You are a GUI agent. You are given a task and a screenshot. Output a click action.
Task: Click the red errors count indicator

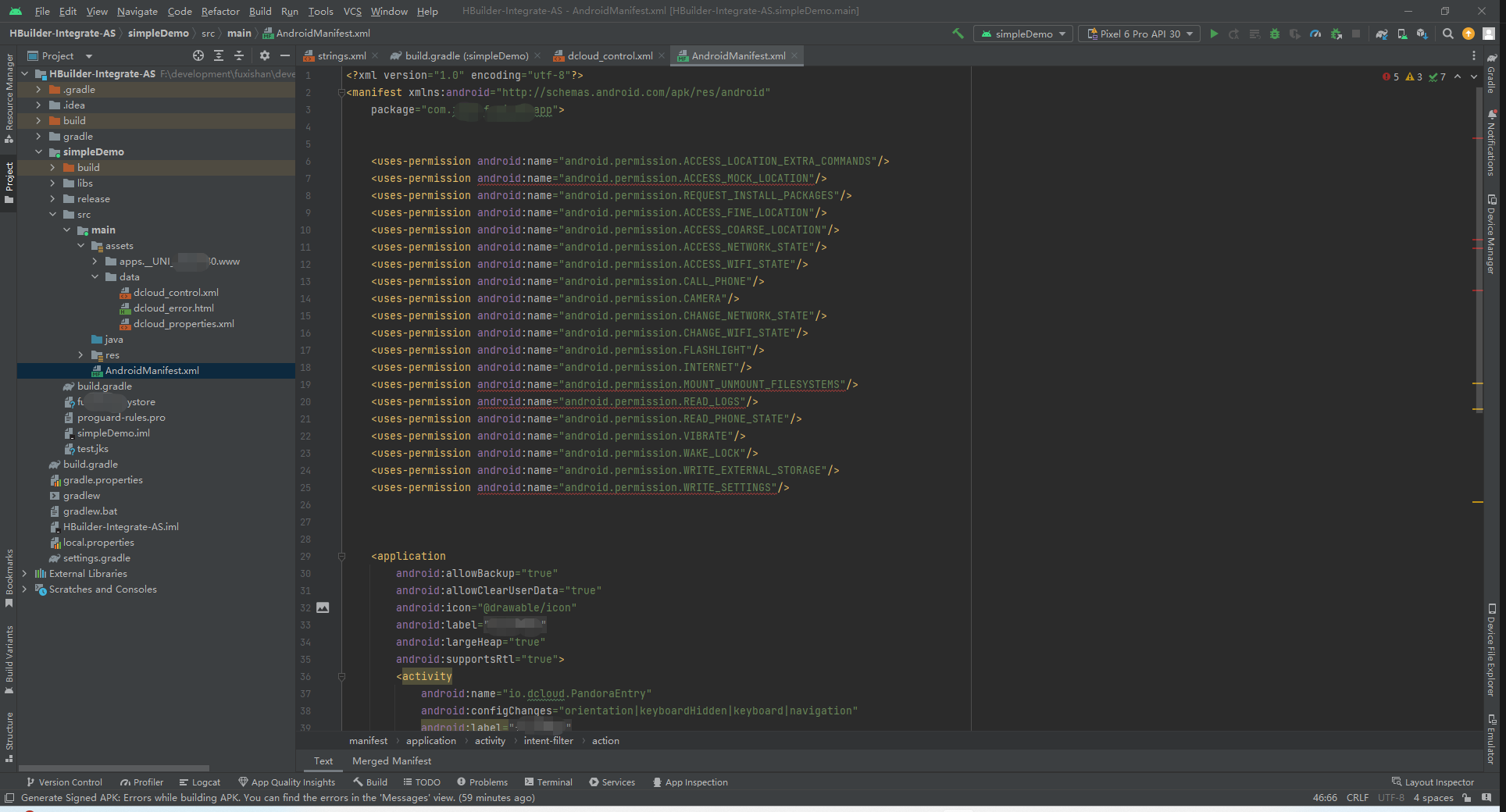tap(1390, 77)
